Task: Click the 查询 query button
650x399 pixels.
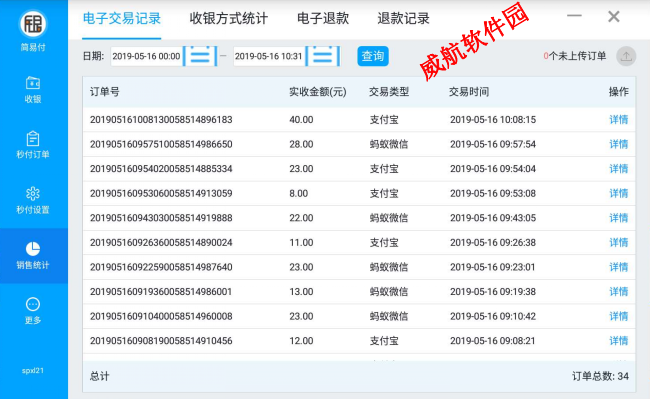Action: tap(373, 56)
